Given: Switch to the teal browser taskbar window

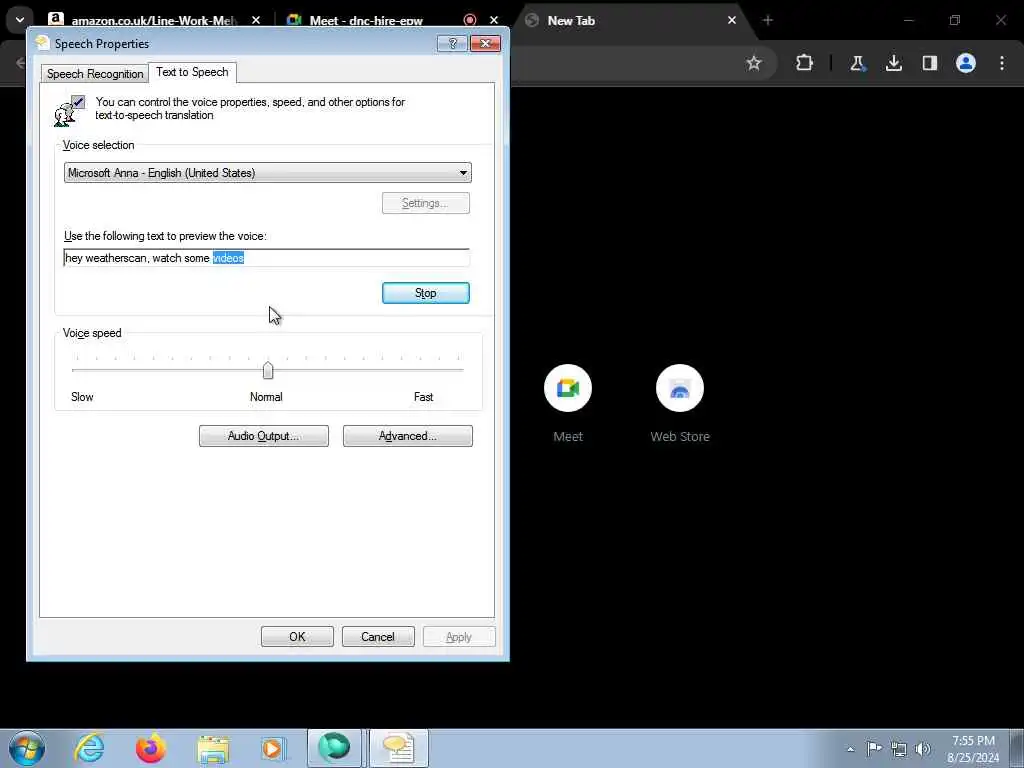Looking at the screenshot, I should (334, 748).
